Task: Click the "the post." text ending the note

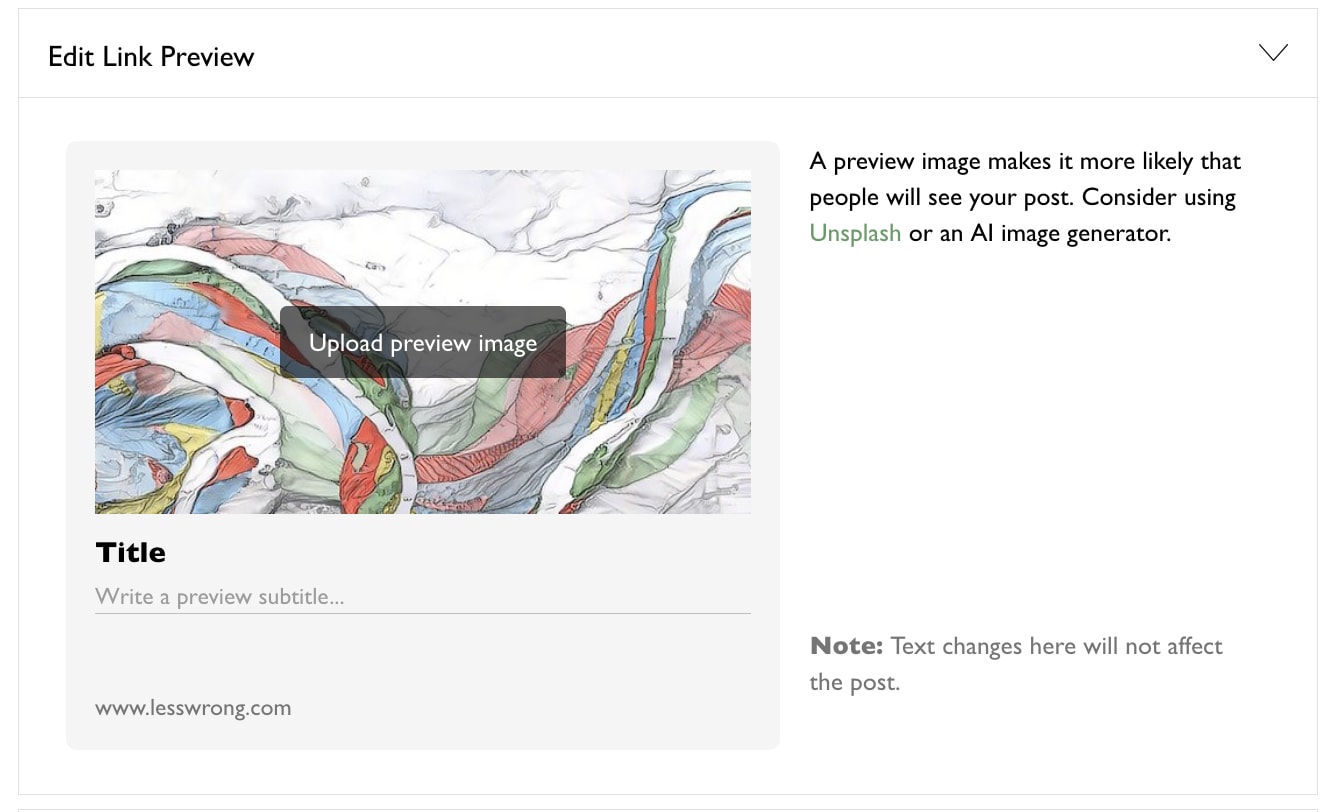Action: (854, 683)
